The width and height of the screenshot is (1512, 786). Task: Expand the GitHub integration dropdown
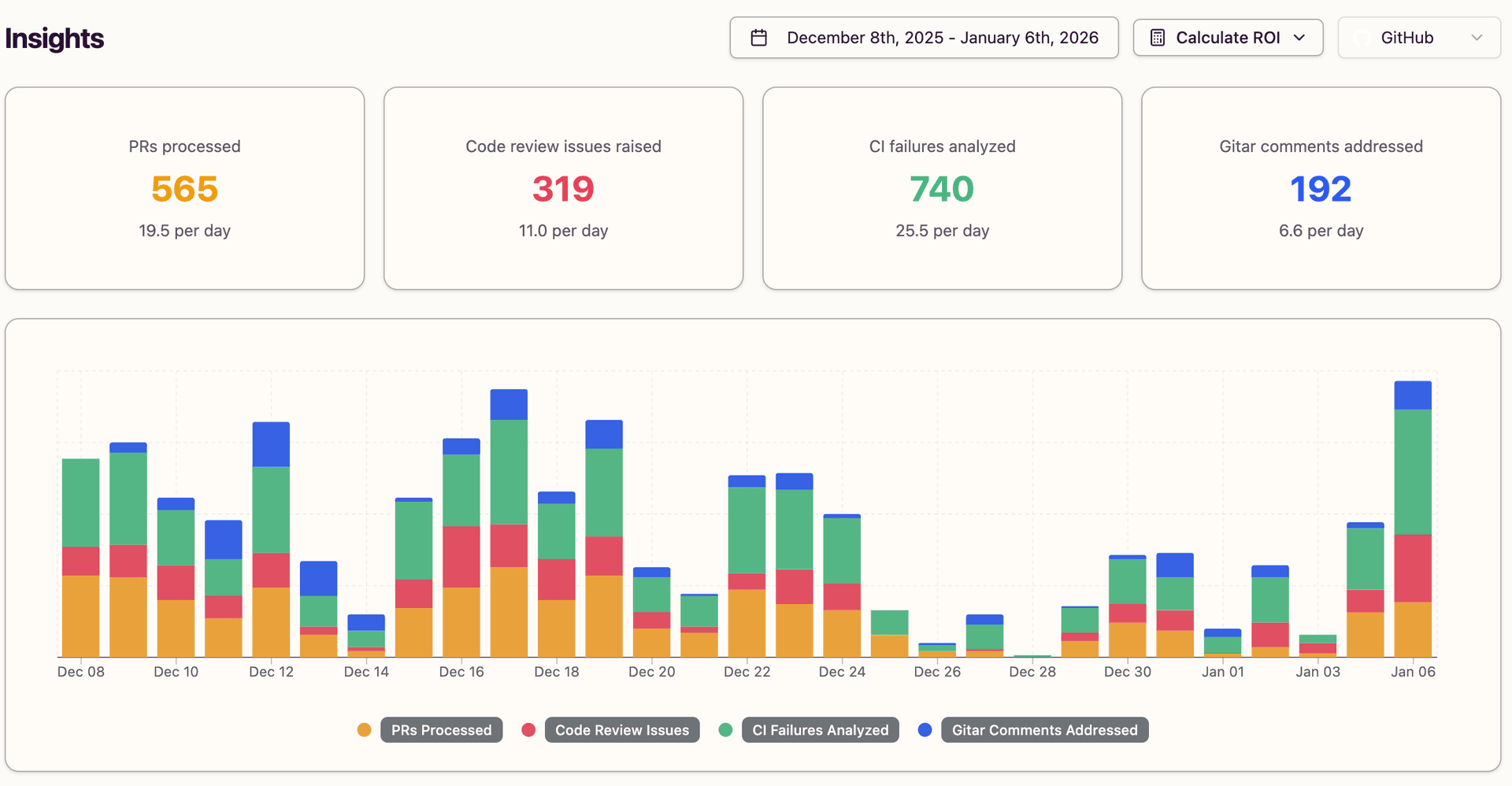(x=1419, y=37)
